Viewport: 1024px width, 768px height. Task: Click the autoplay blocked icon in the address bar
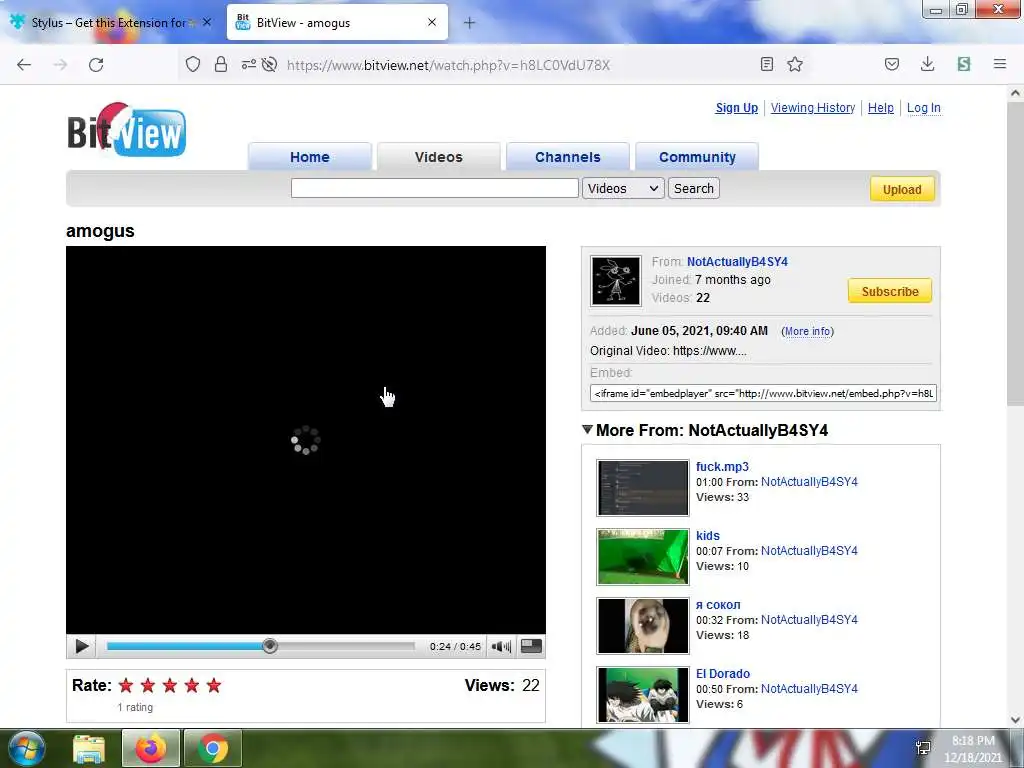coord(269,64)
